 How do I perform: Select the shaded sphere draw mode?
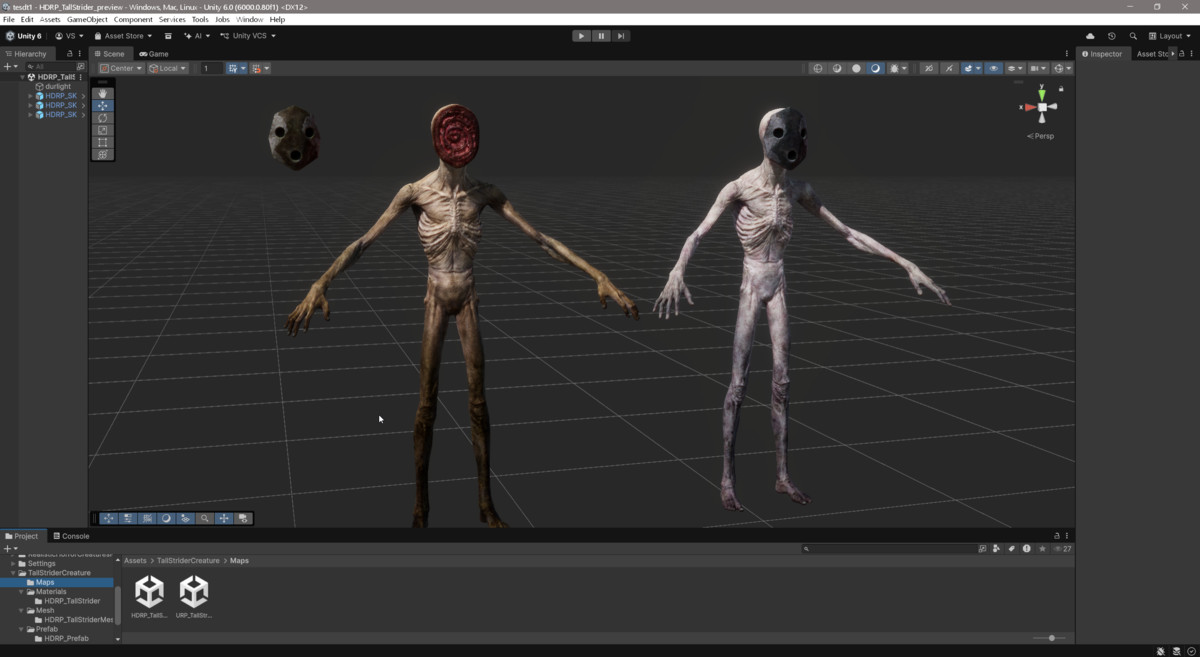pos(837,68)
